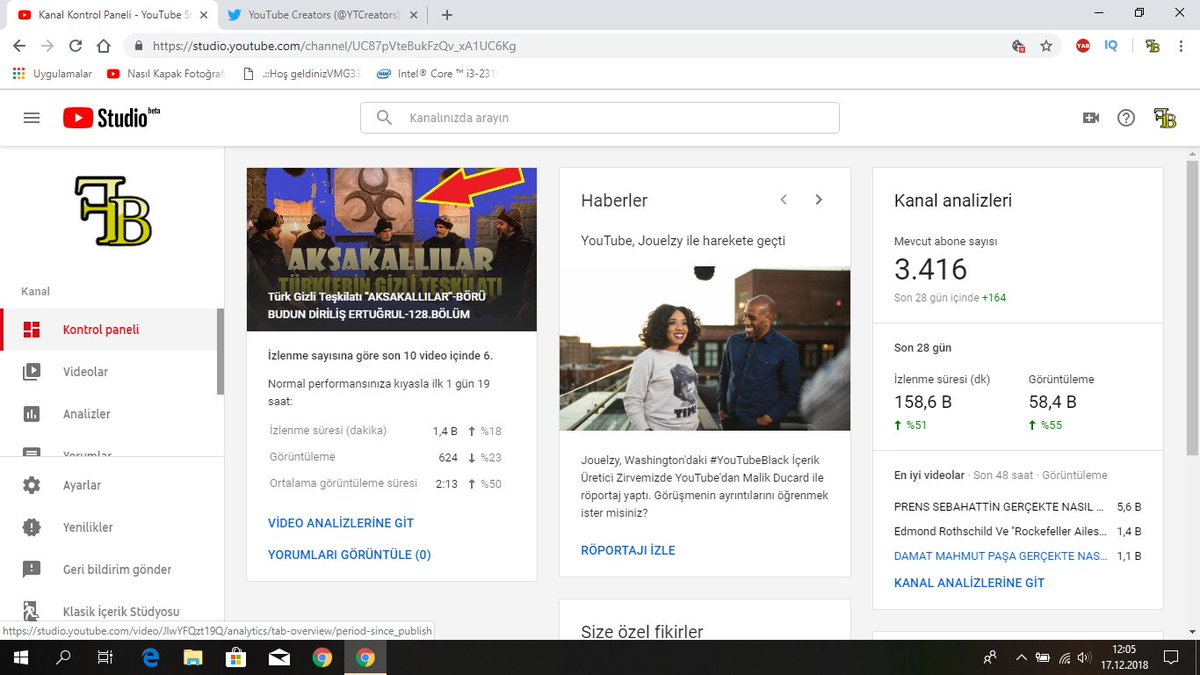Screen dimensions: 1200x675
Task: Click the red YAB extension icon
Action: tap(1083, 46)
